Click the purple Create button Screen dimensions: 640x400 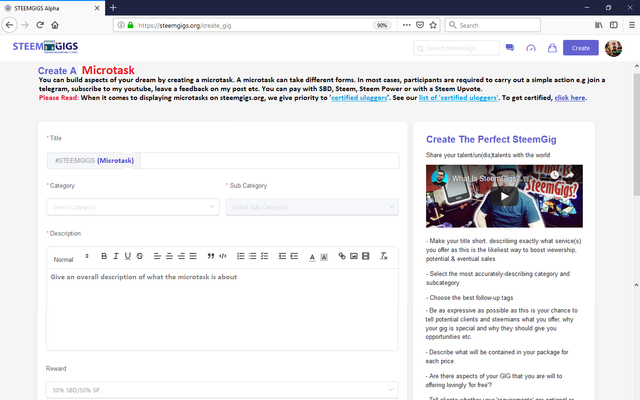point(581,48)
